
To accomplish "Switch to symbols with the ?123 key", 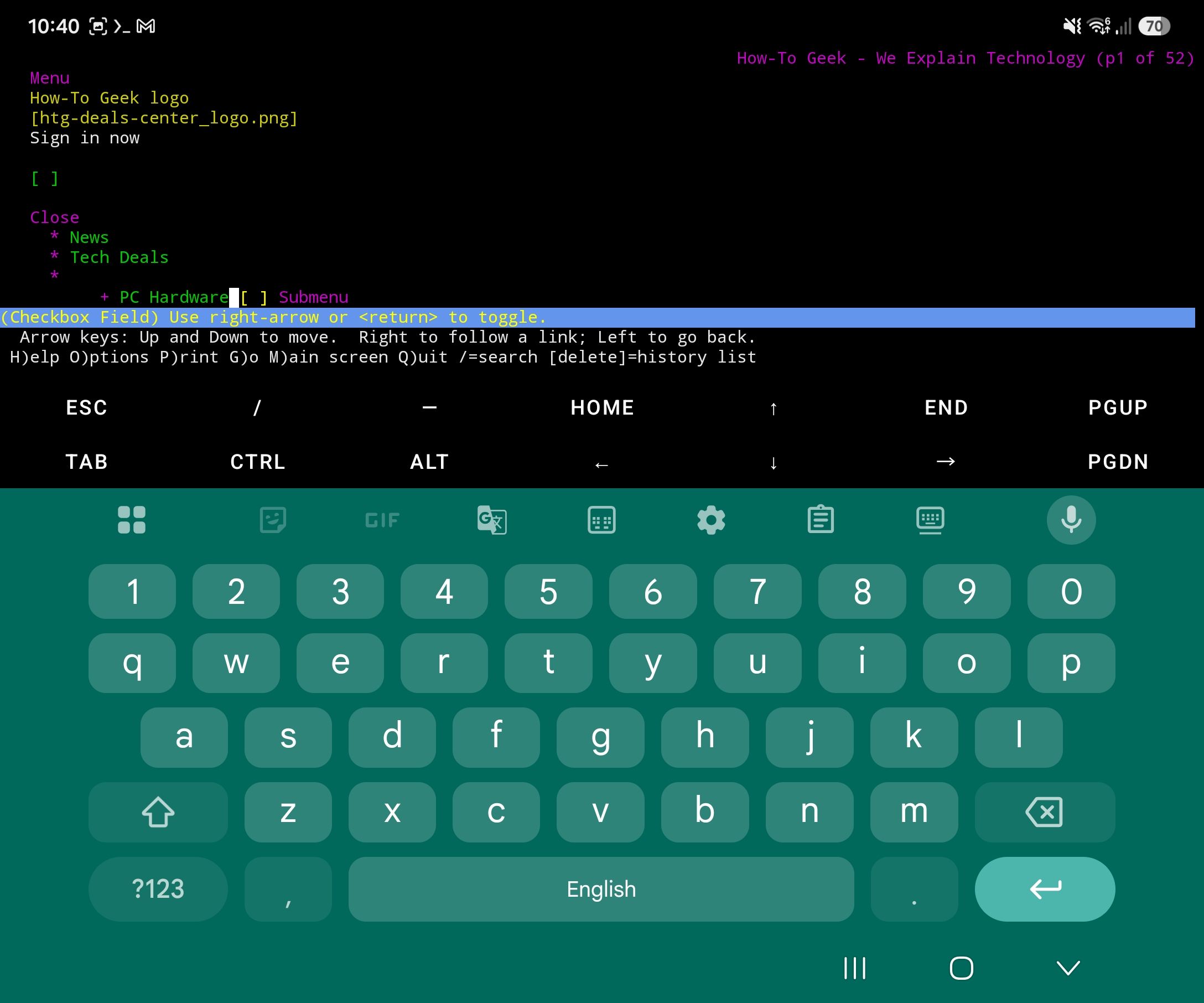I will [158, 889].
